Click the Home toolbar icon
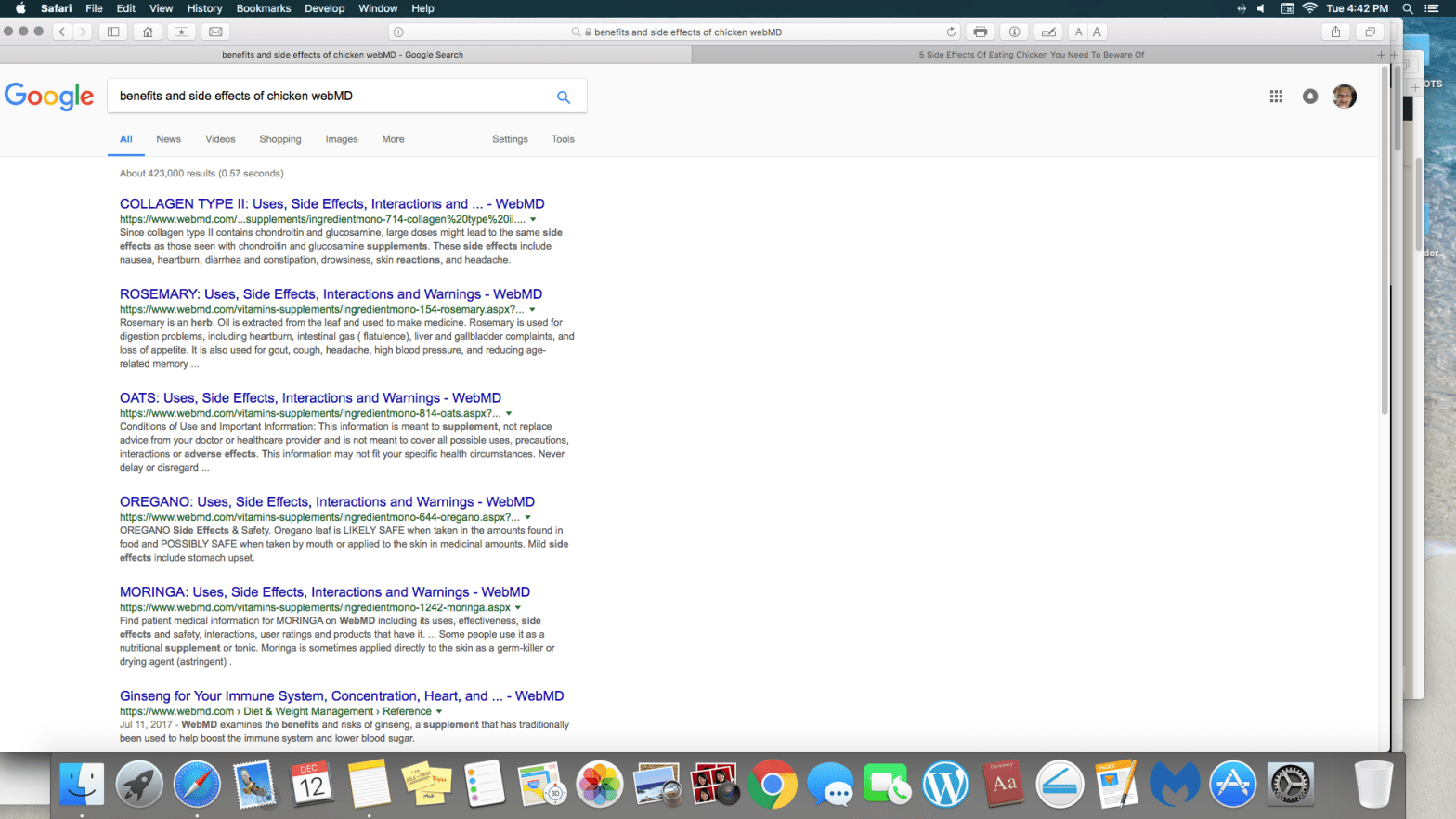 (148, 32)
